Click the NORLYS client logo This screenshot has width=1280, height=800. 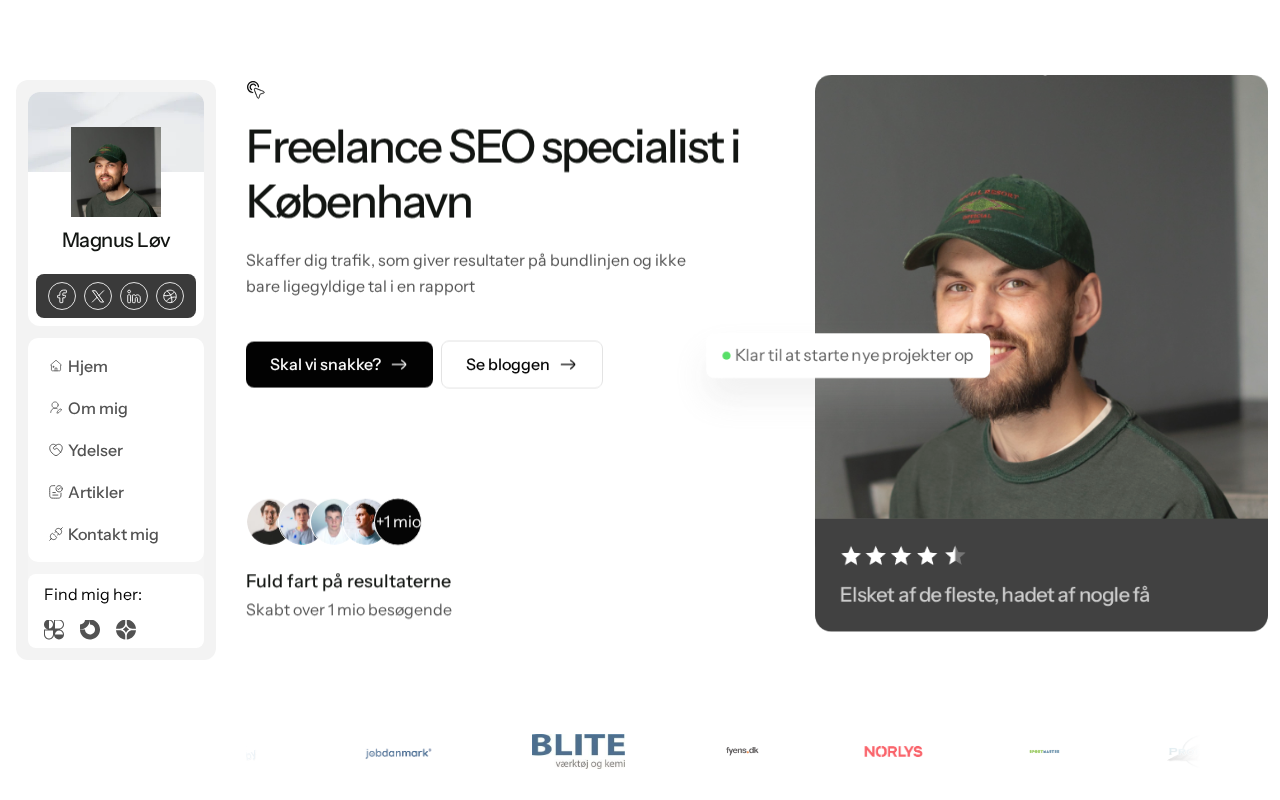(893, 752)
